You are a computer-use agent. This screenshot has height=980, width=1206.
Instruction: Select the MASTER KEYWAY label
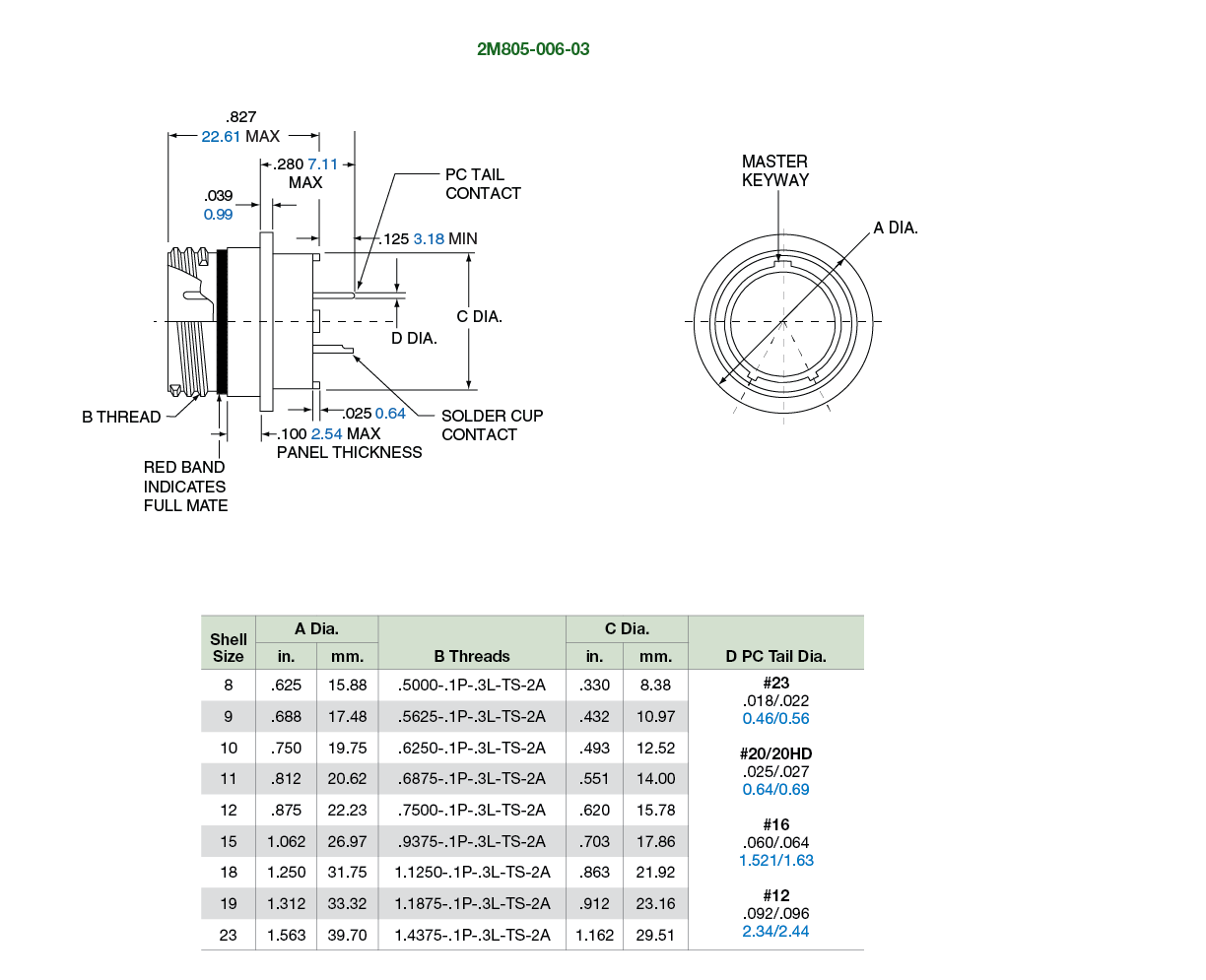click(x=775, y=170)
